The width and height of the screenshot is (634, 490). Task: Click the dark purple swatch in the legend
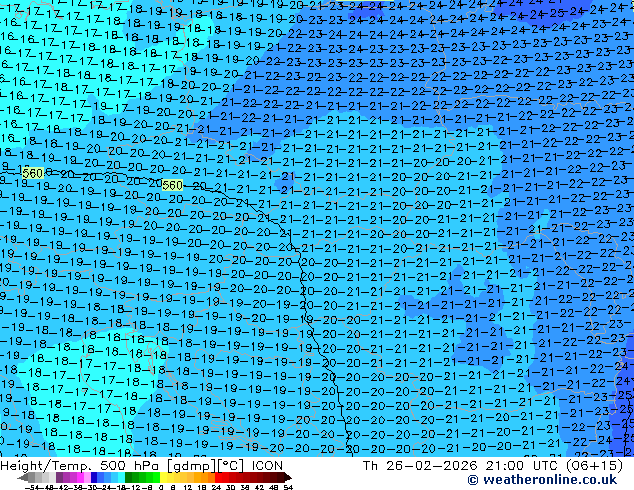coord(59,478)
